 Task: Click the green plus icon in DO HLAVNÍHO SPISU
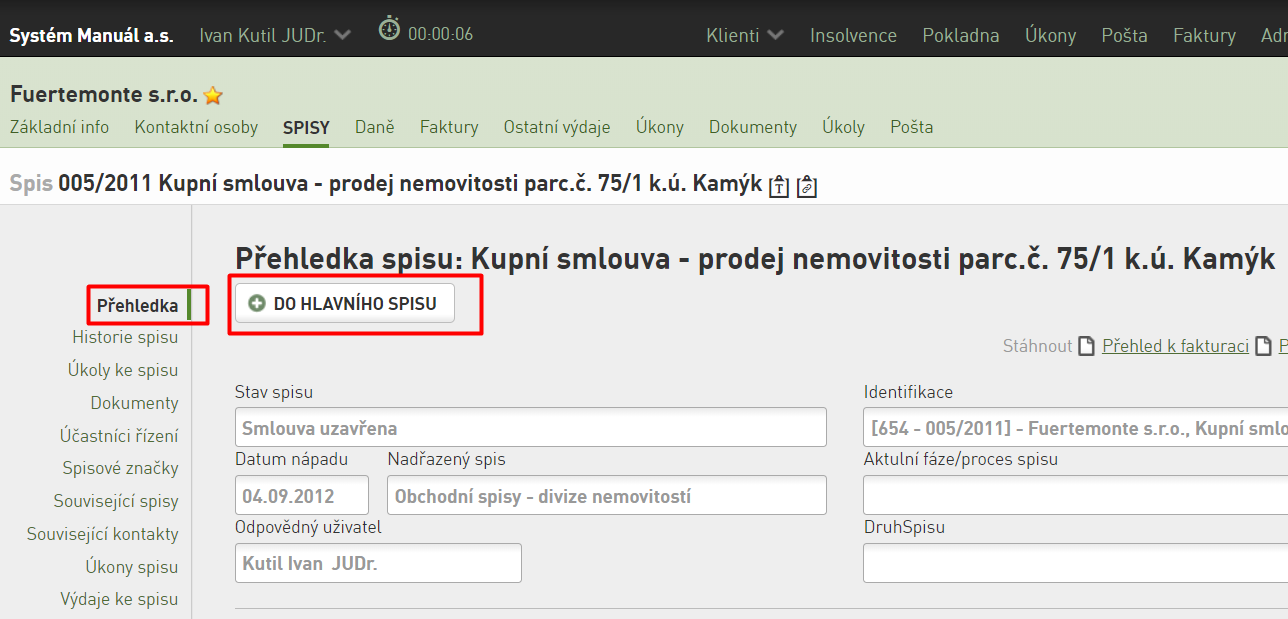click(x=257, y=304)
